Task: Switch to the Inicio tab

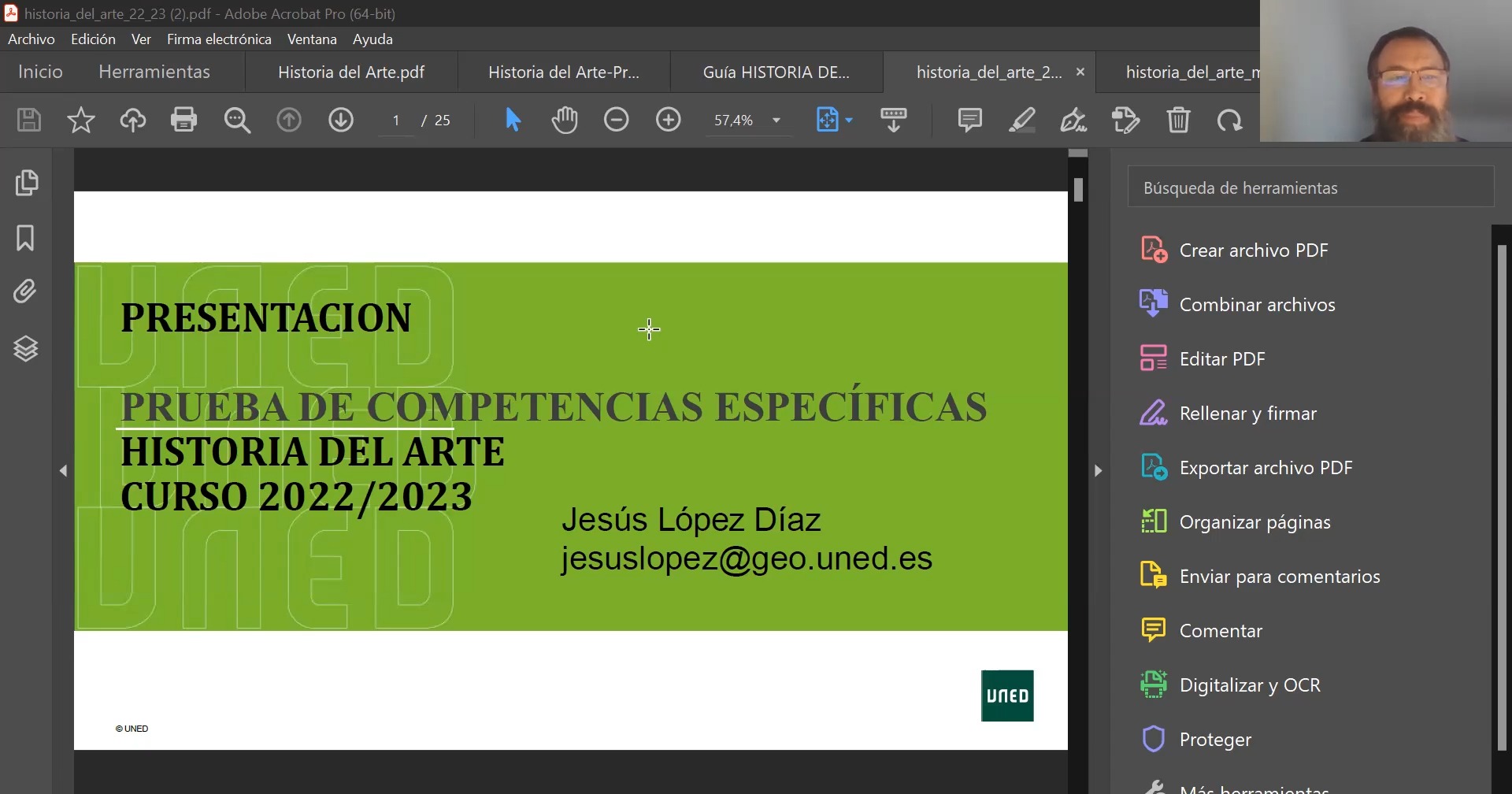Action: (x=40, y=72)
